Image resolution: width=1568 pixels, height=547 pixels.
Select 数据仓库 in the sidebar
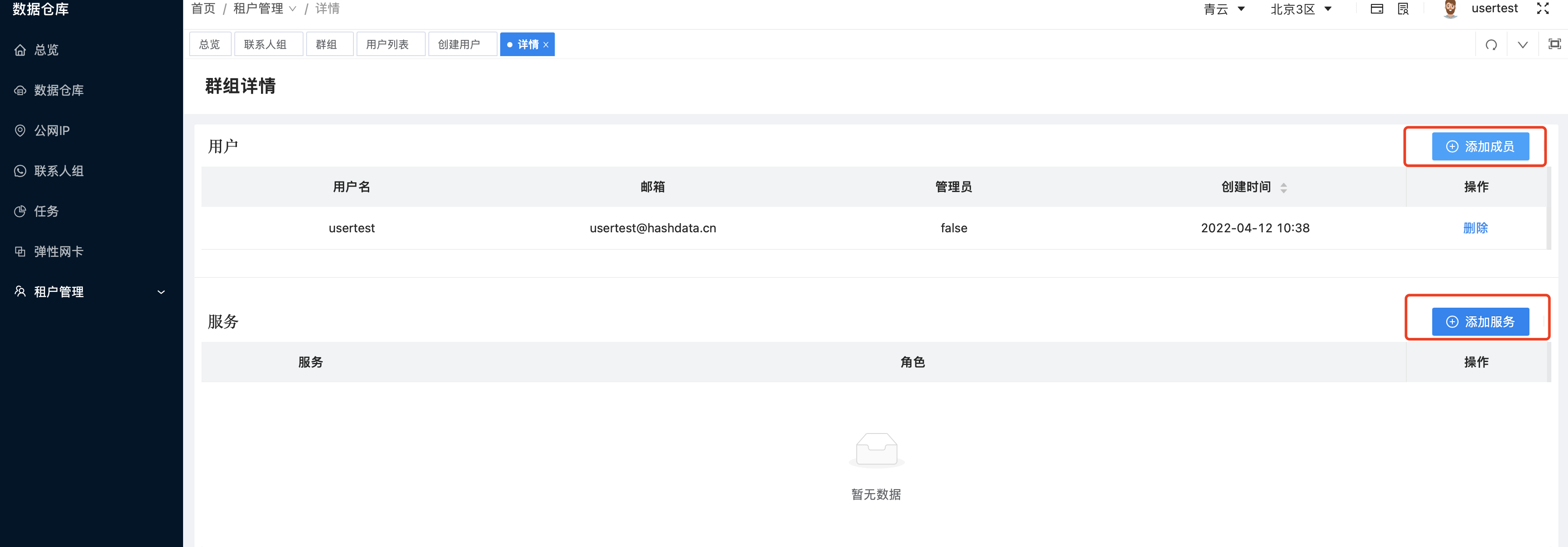[x=58, y=89]
